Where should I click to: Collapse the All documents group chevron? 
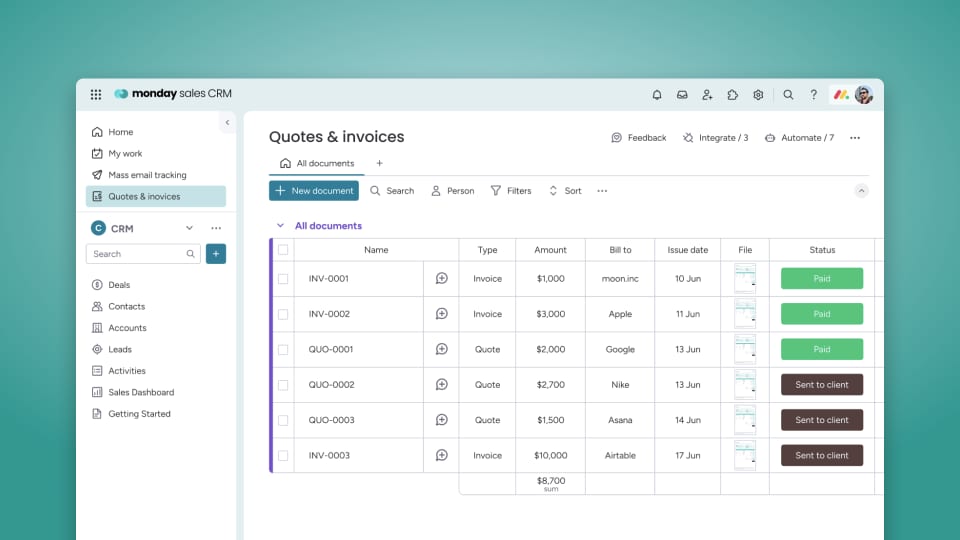click(x=280, y=226)
